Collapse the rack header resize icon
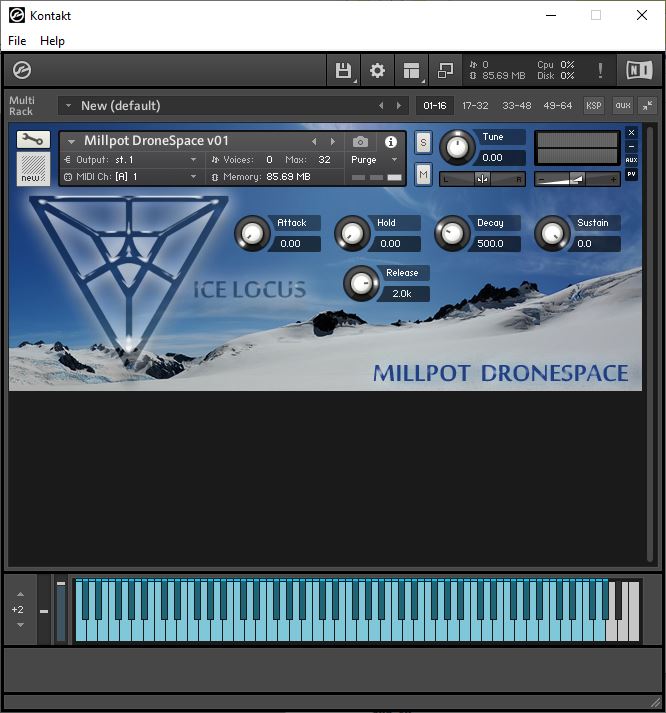 pyautogui.click(x=647, y=105)
